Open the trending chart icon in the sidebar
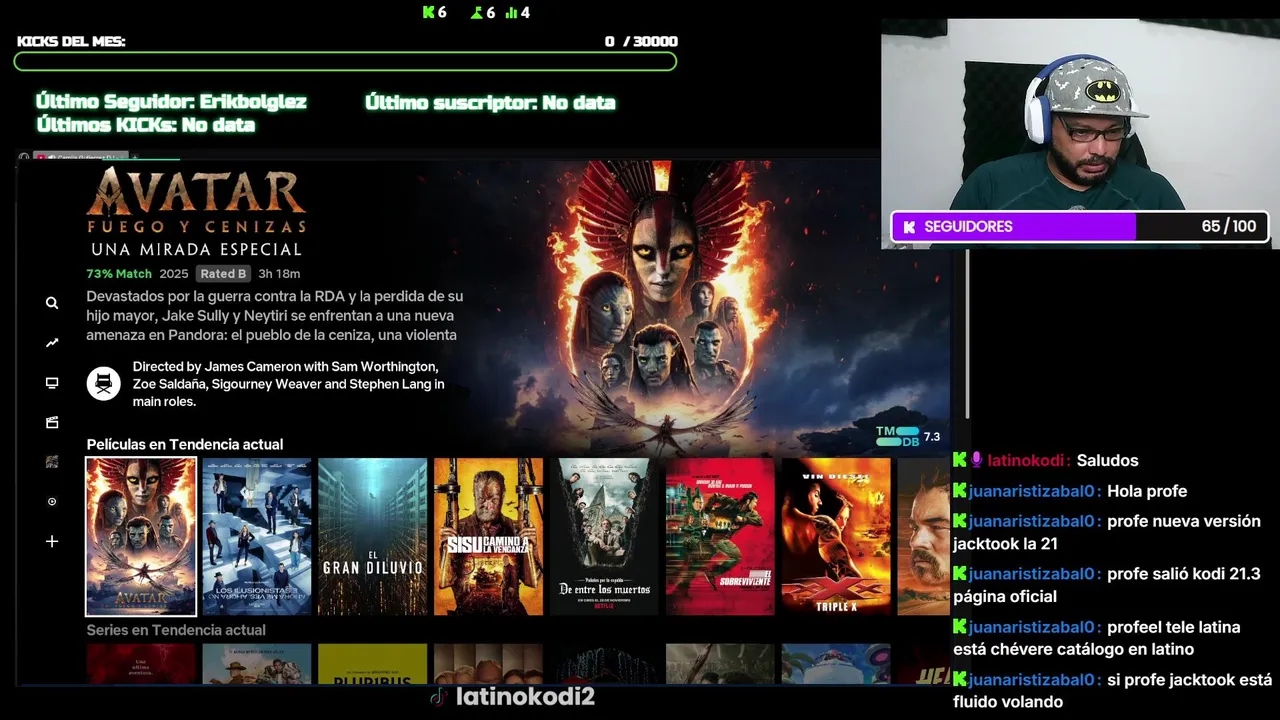Screen dimensions: 1280x720 pyautogui.click(x=52, y=343)
